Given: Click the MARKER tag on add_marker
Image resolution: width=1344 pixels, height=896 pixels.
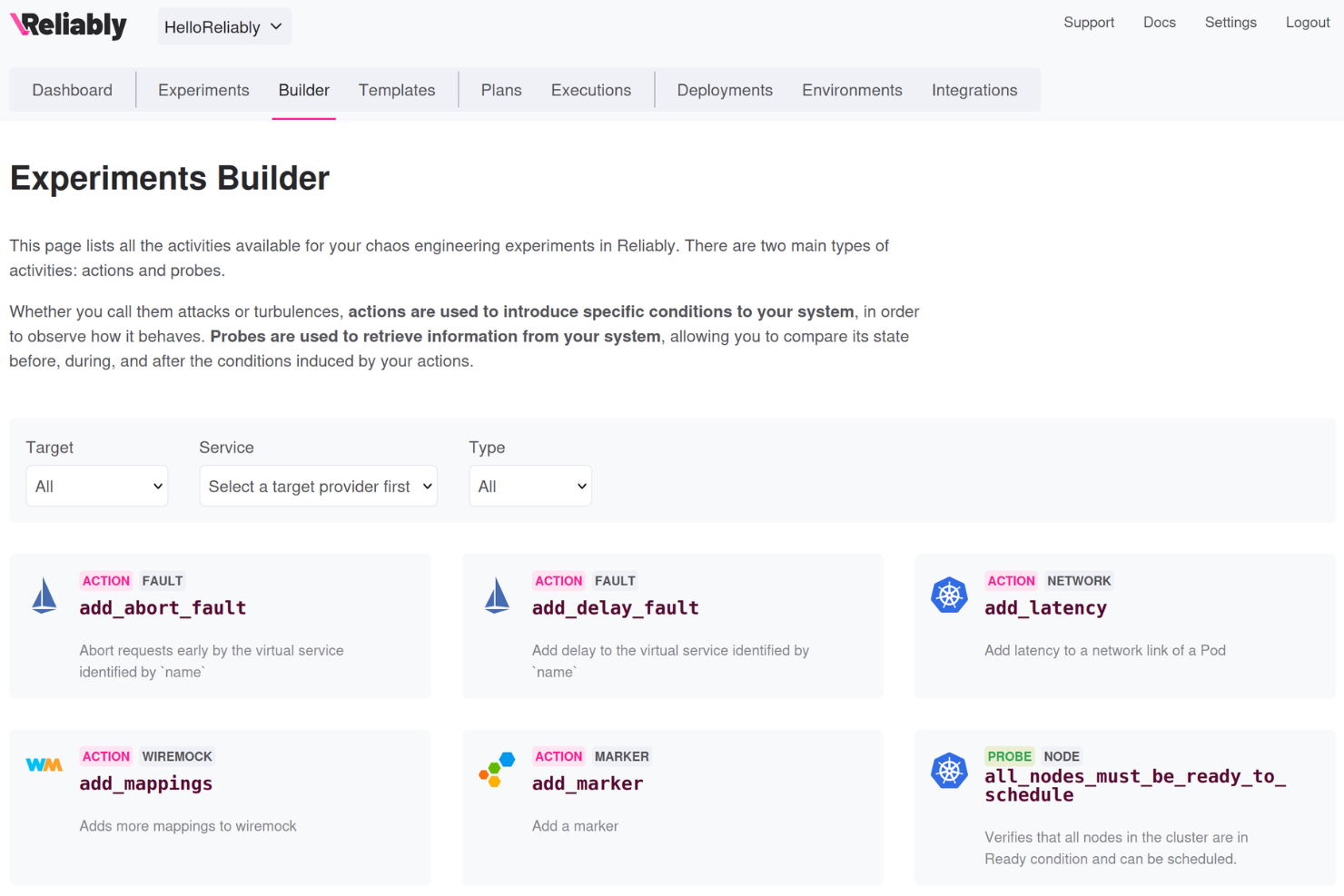Looking at the screenshot, I should click(x=622, y=756).
